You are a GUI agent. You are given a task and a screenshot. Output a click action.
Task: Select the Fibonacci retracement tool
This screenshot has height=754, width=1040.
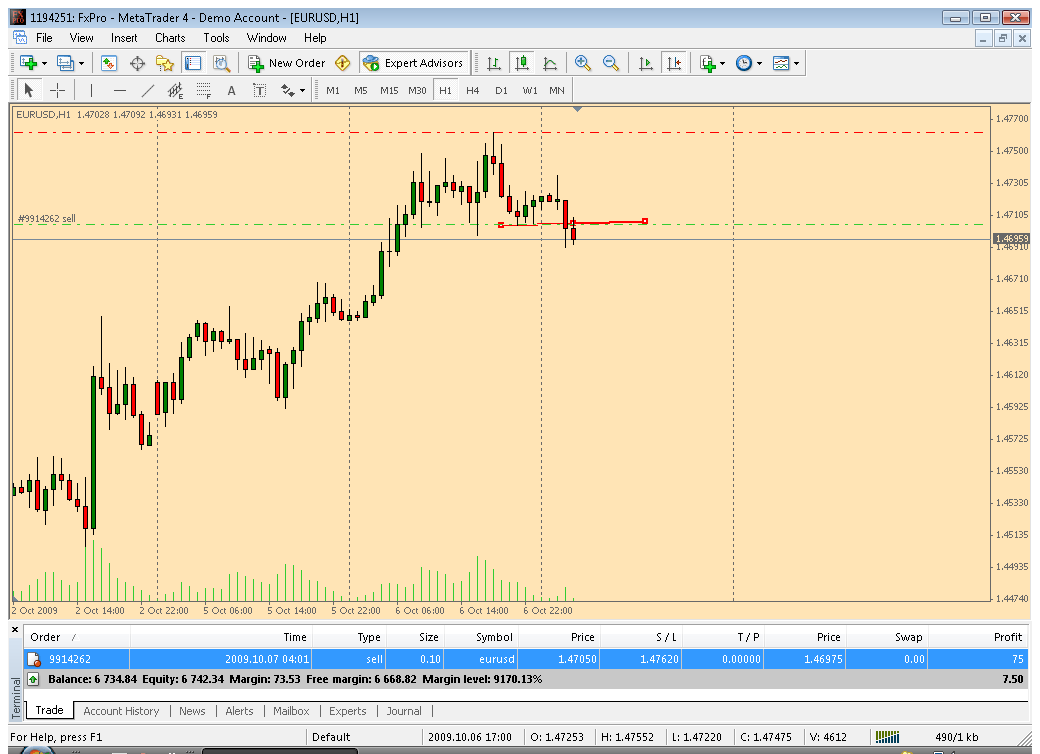tap(204, 90)
